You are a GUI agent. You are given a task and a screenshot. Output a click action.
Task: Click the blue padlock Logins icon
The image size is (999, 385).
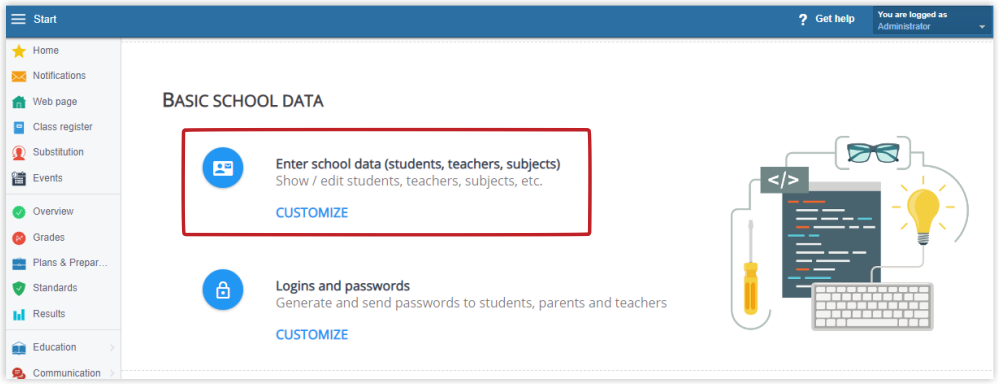coord(223,290)
